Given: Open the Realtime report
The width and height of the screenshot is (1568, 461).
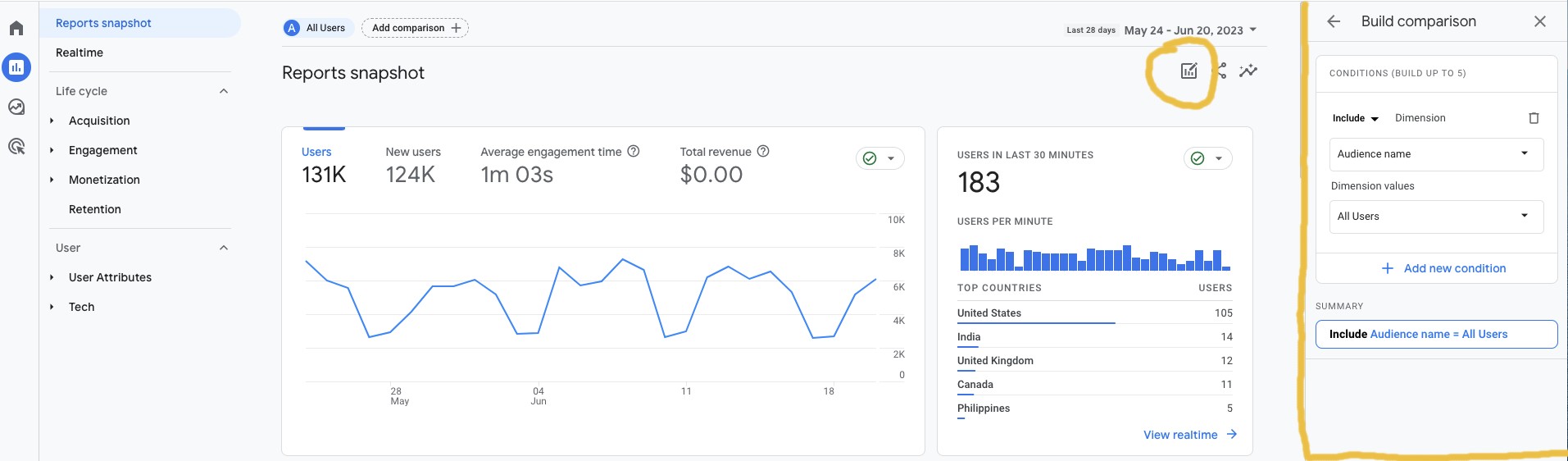Looking at the screenshot, I should (80, 52).
